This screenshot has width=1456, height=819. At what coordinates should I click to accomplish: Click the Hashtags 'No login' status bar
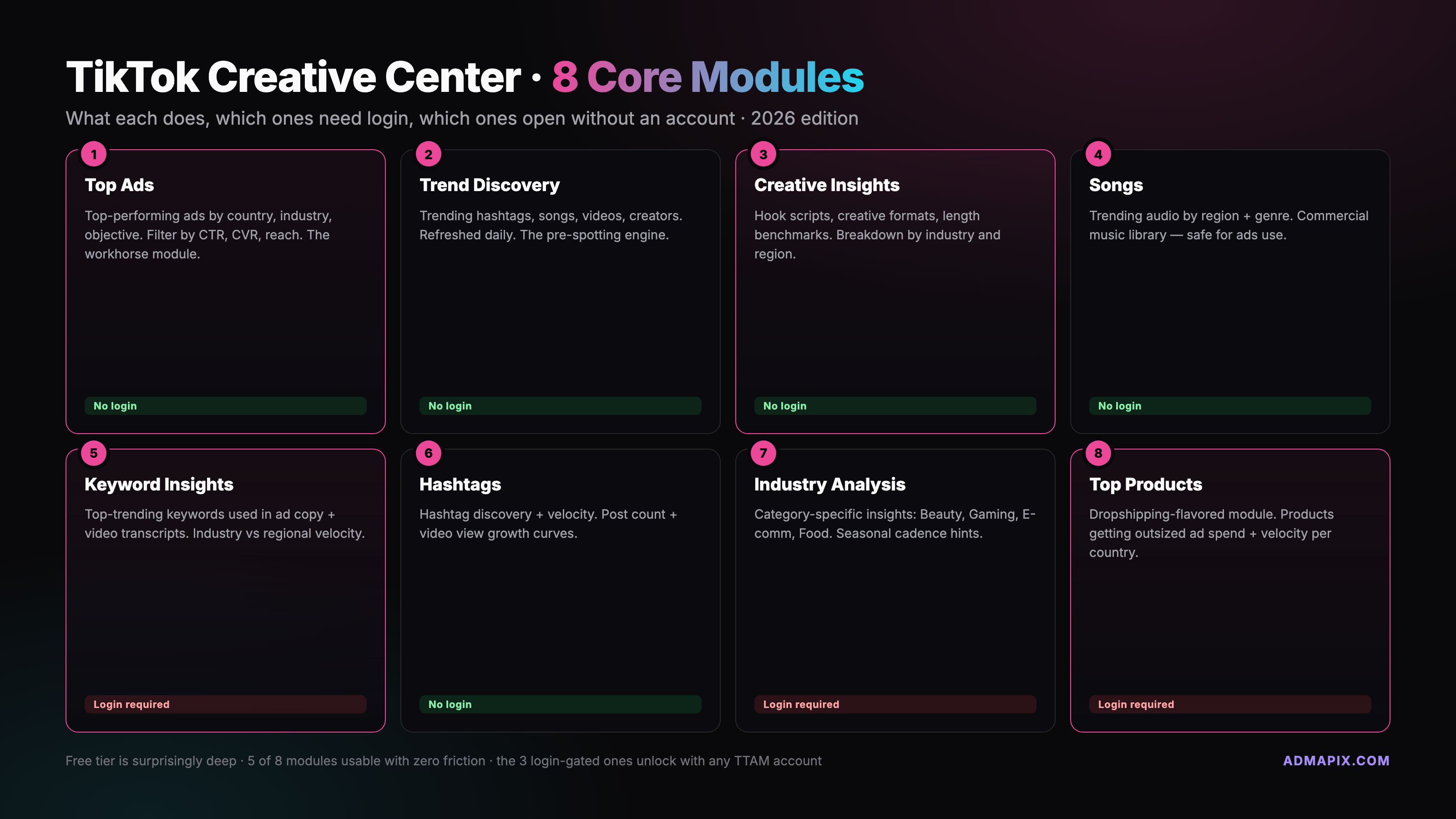(560, 704)
